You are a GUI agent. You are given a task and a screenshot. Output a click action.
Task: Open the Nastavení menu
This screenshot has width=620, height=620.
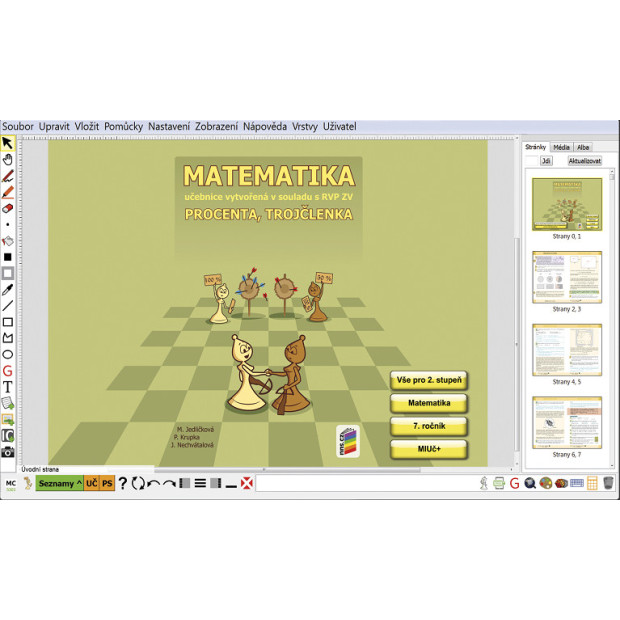[169, 127]
